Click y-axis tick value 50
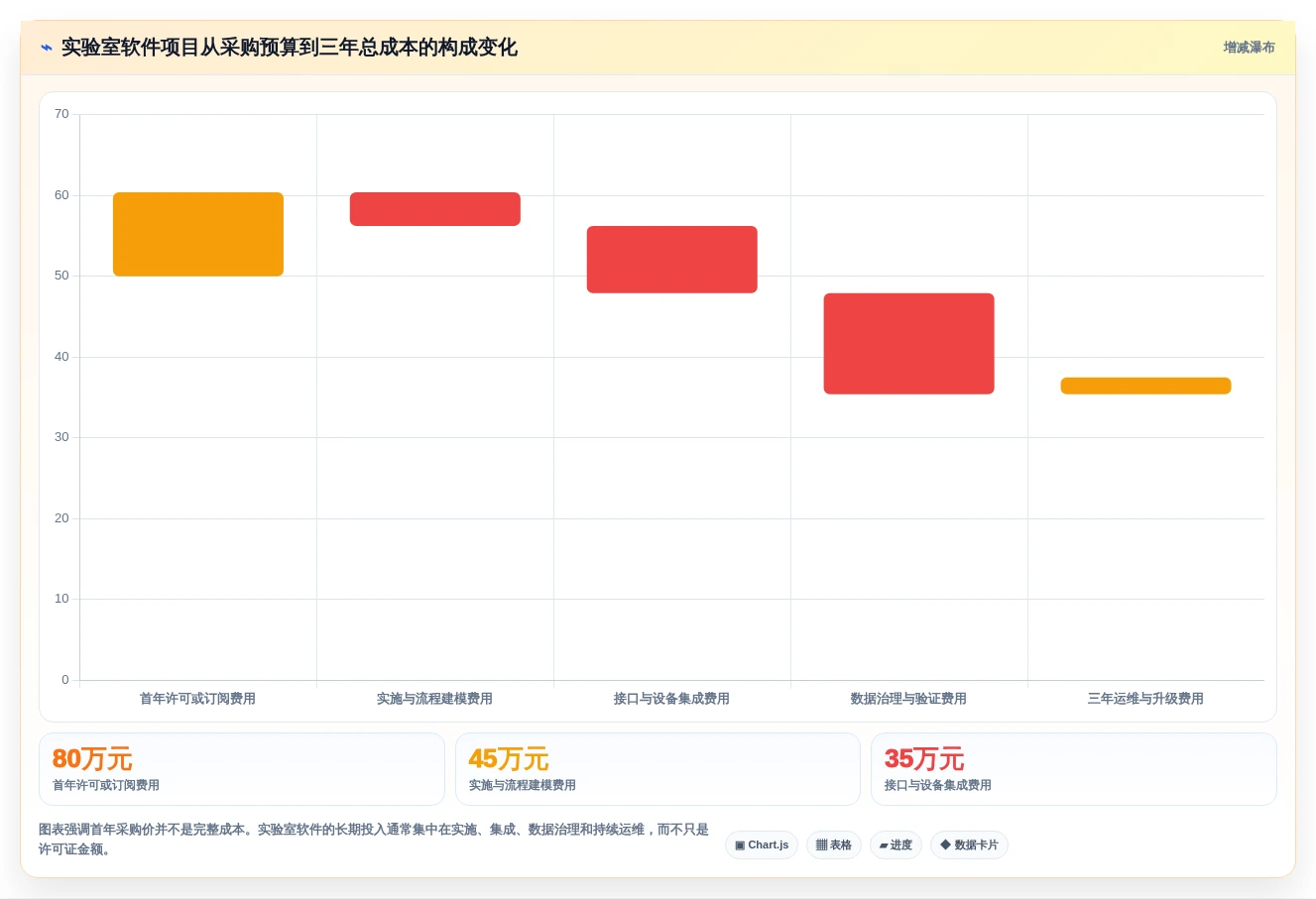The height and width of the screenshot is (899, 1316). pyautogui.click(x=61, y=276)
